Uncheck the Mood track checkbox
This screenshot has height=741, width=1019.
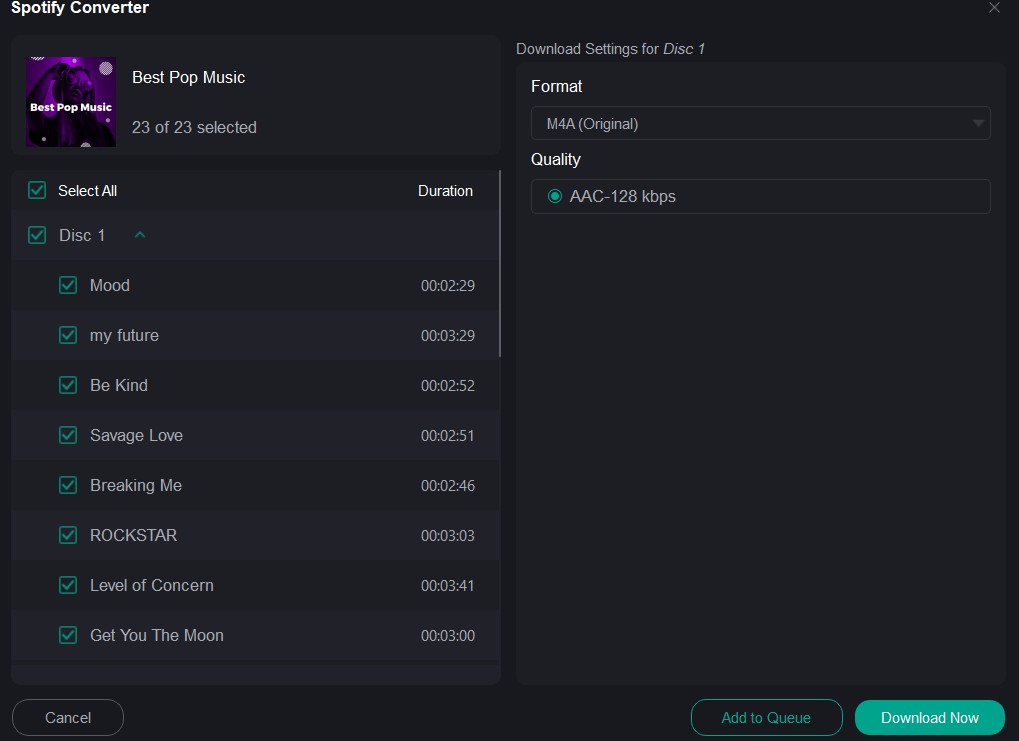(x=68, y=285)
